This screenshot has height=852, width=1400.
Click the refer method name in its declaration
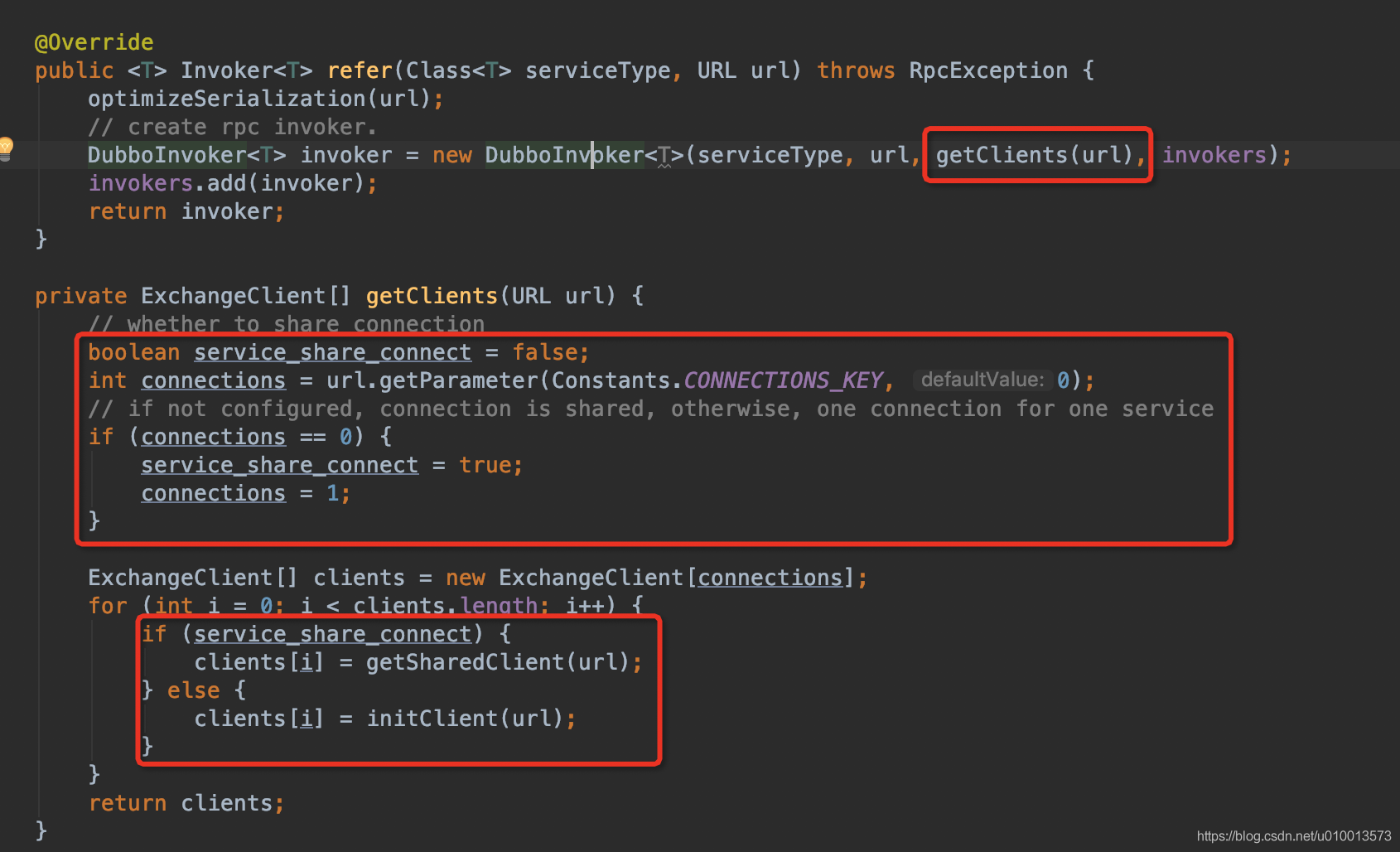coord(359,71)
